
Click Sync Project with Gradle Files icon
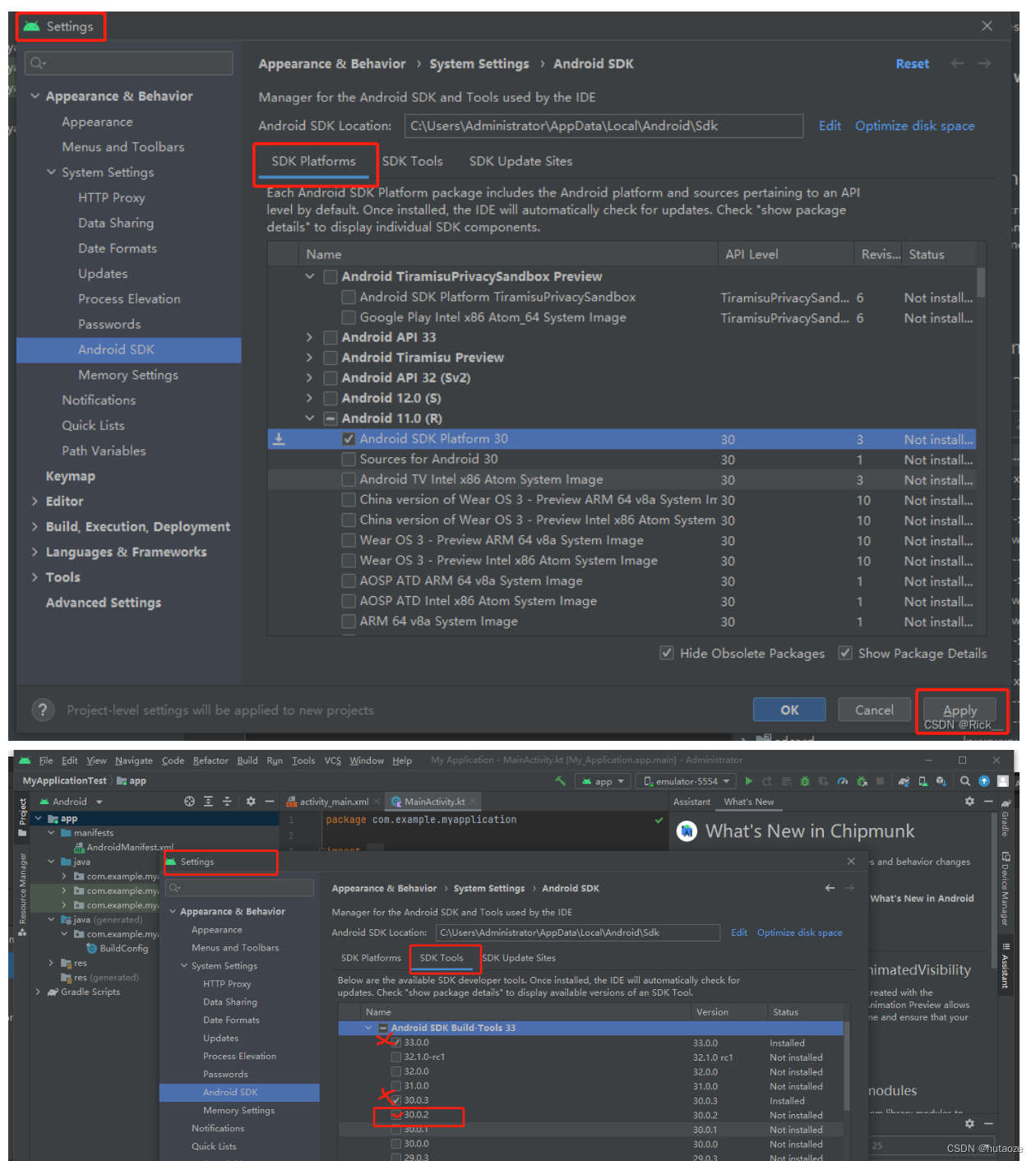click(x=904, y=781)
